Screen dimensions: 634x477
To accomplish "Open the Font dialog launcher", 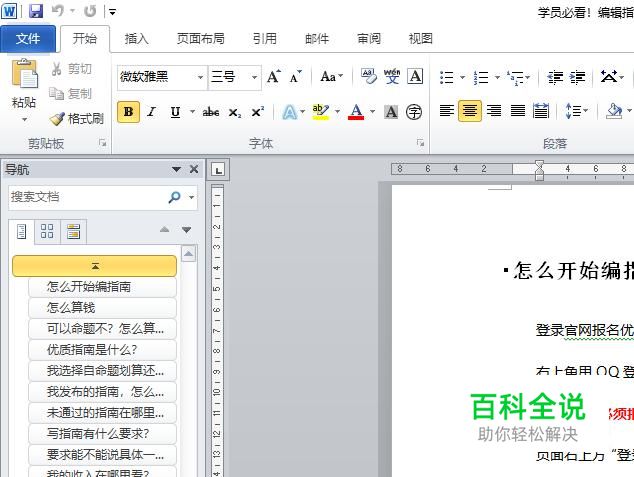I will click(x=420, y=143).
